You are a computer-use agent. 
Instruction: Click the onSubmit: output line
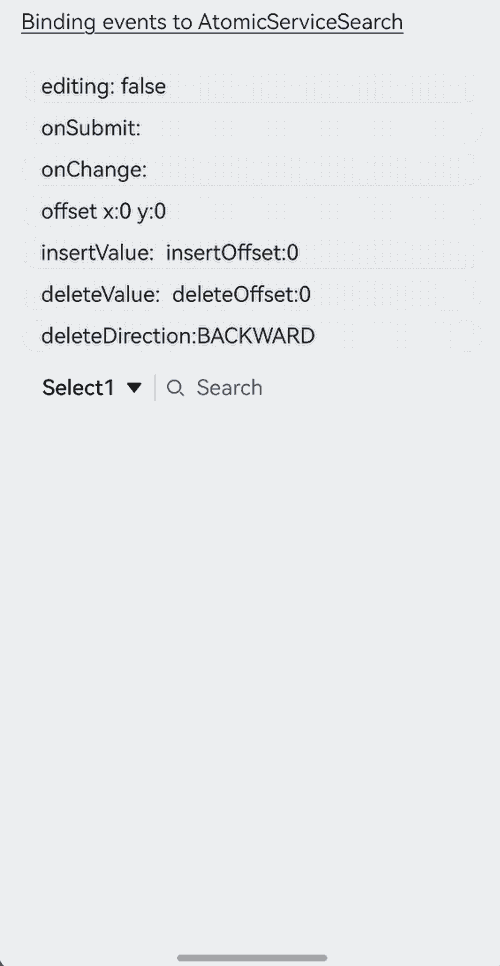pos(91,128)
